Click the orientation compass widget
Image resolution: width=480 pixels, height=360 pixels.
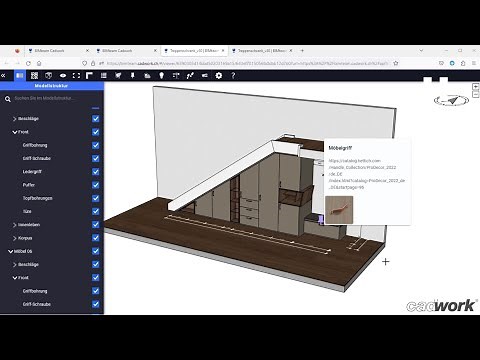451,100
